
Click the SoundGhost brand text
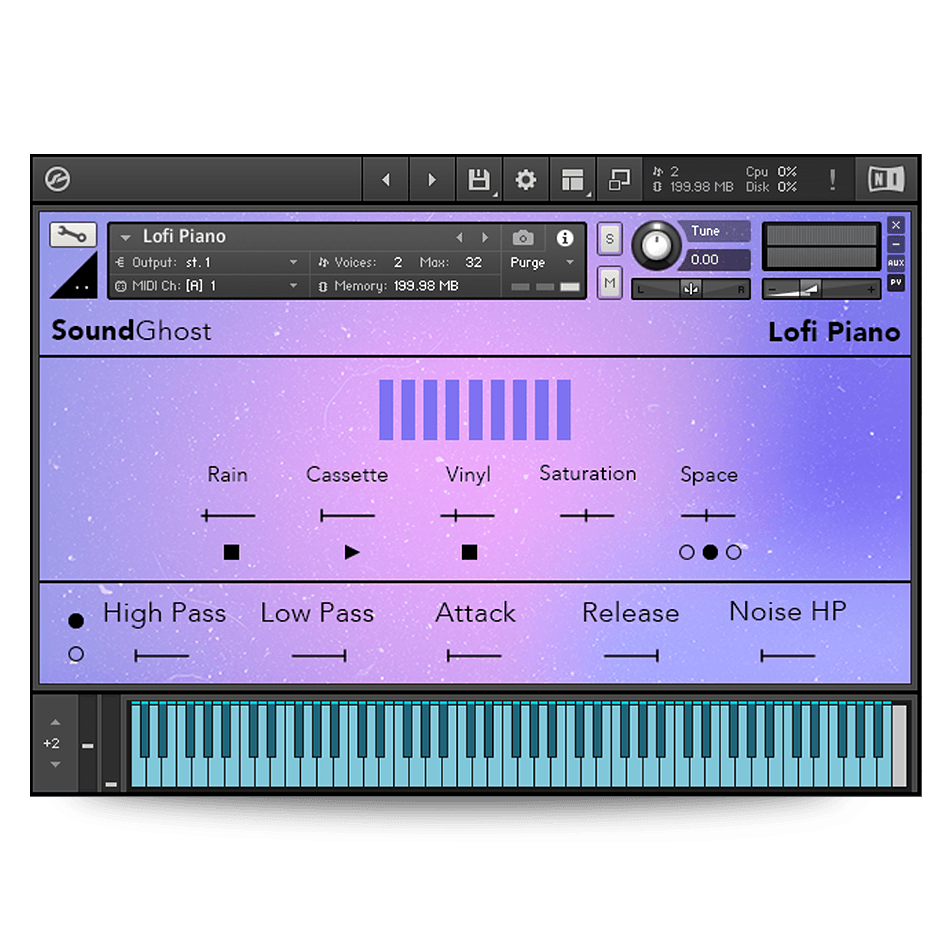click(x=131, y=331)
